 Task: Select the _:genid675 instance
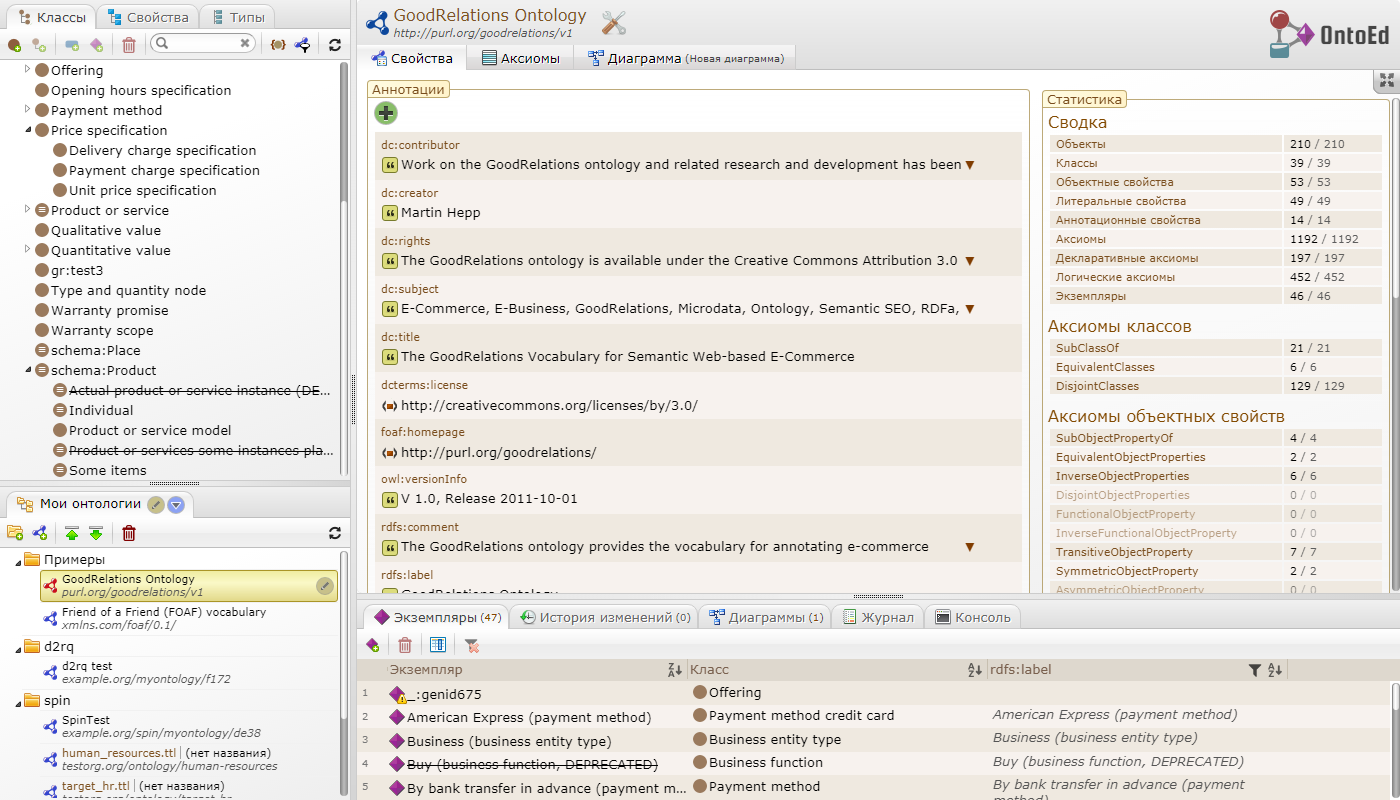coord(445,693)
